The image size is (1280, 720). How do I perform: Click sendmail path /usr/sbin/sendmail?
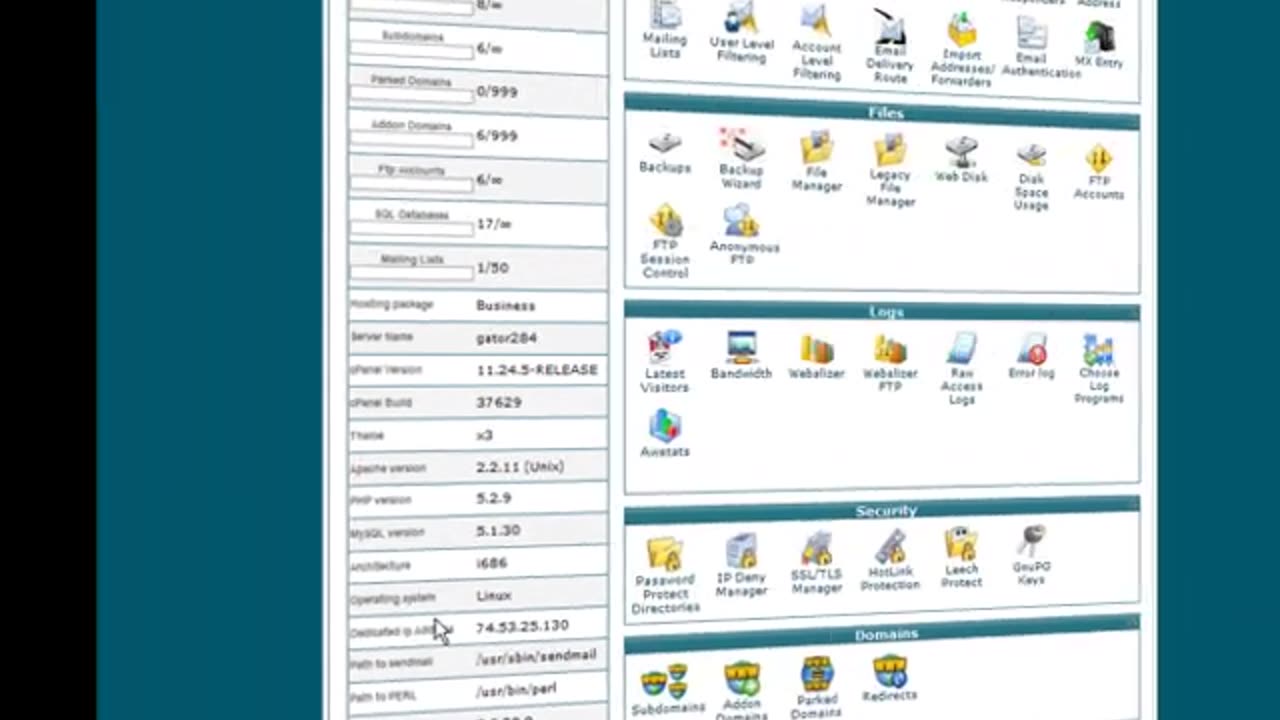pyautogui.click(x=536, y=657)
